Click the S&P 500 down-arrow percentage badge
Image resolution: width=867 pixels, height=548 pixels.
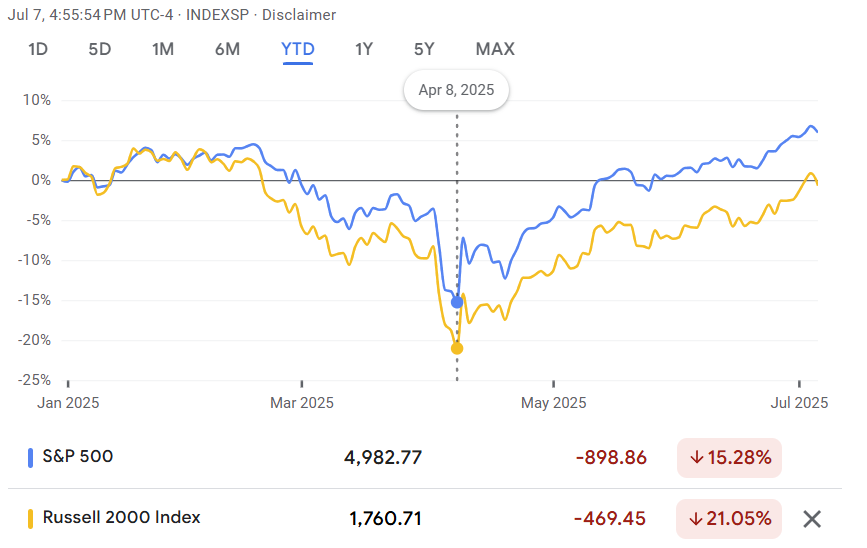coord(729,458)
